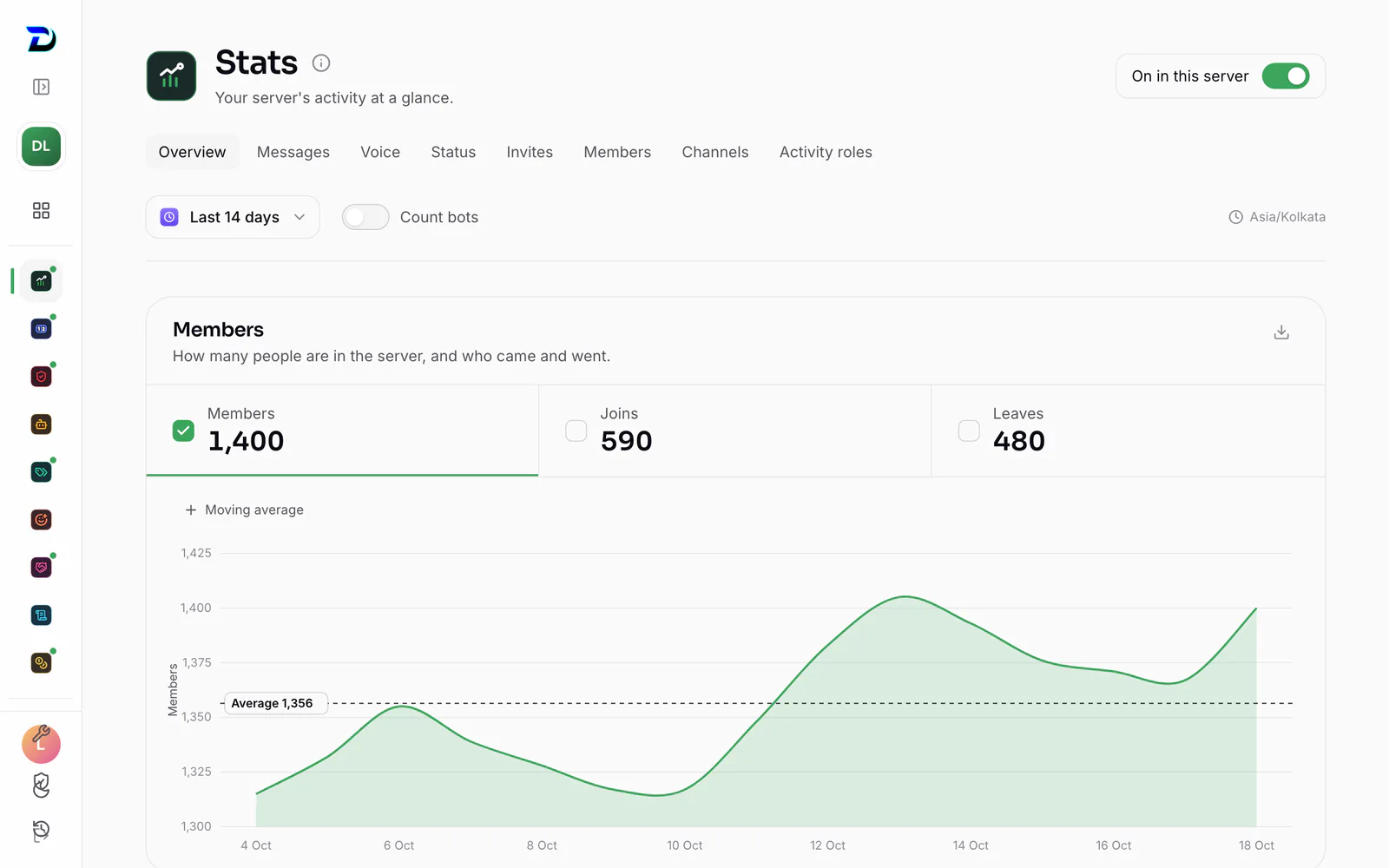Click the blue D logo in sidebar
Image resolution: width=1389 pixels, height=868 pixels.
[41, 39]
